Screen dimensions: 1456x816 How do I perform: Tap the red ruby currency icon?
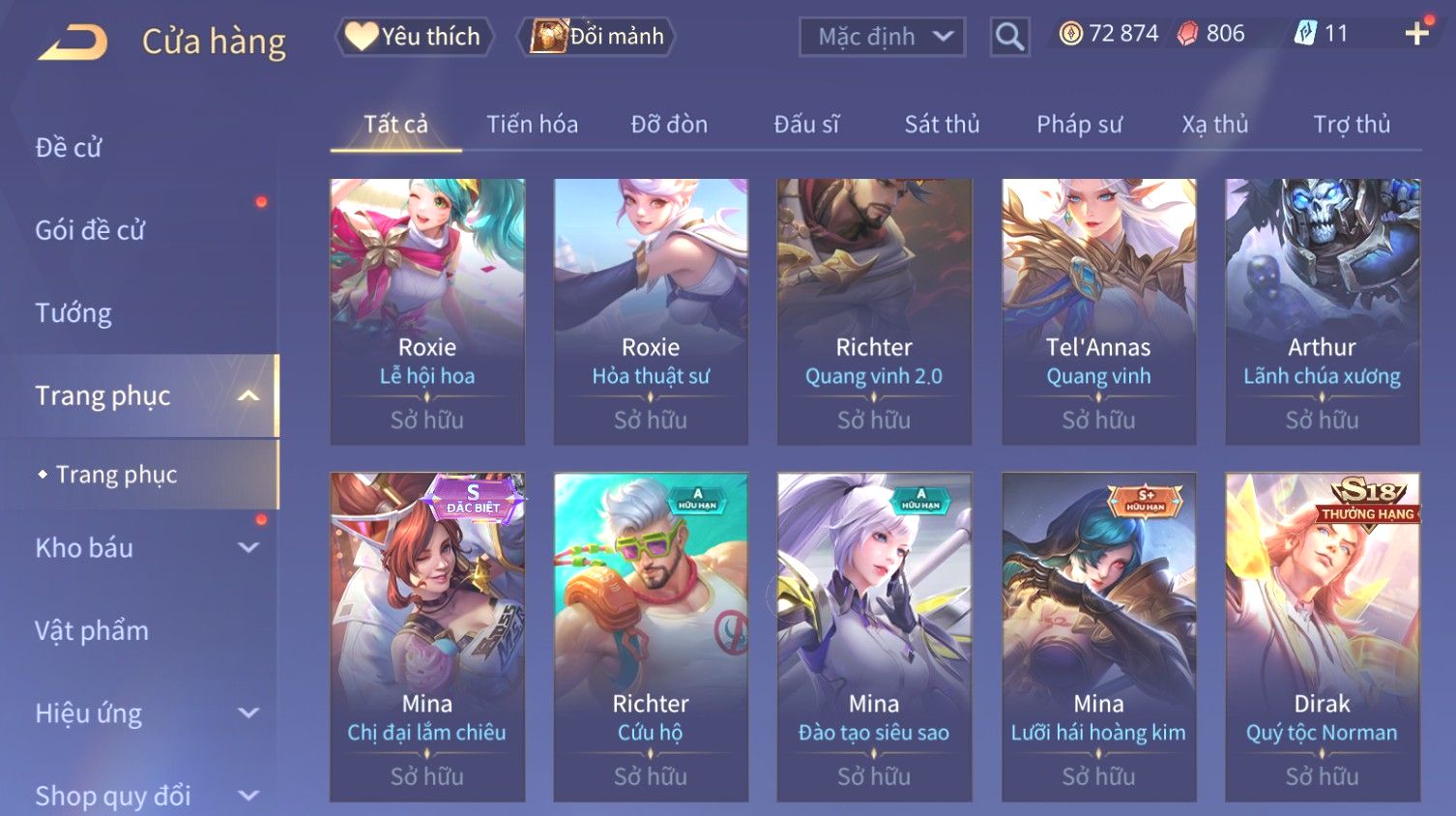(1187, 34)
